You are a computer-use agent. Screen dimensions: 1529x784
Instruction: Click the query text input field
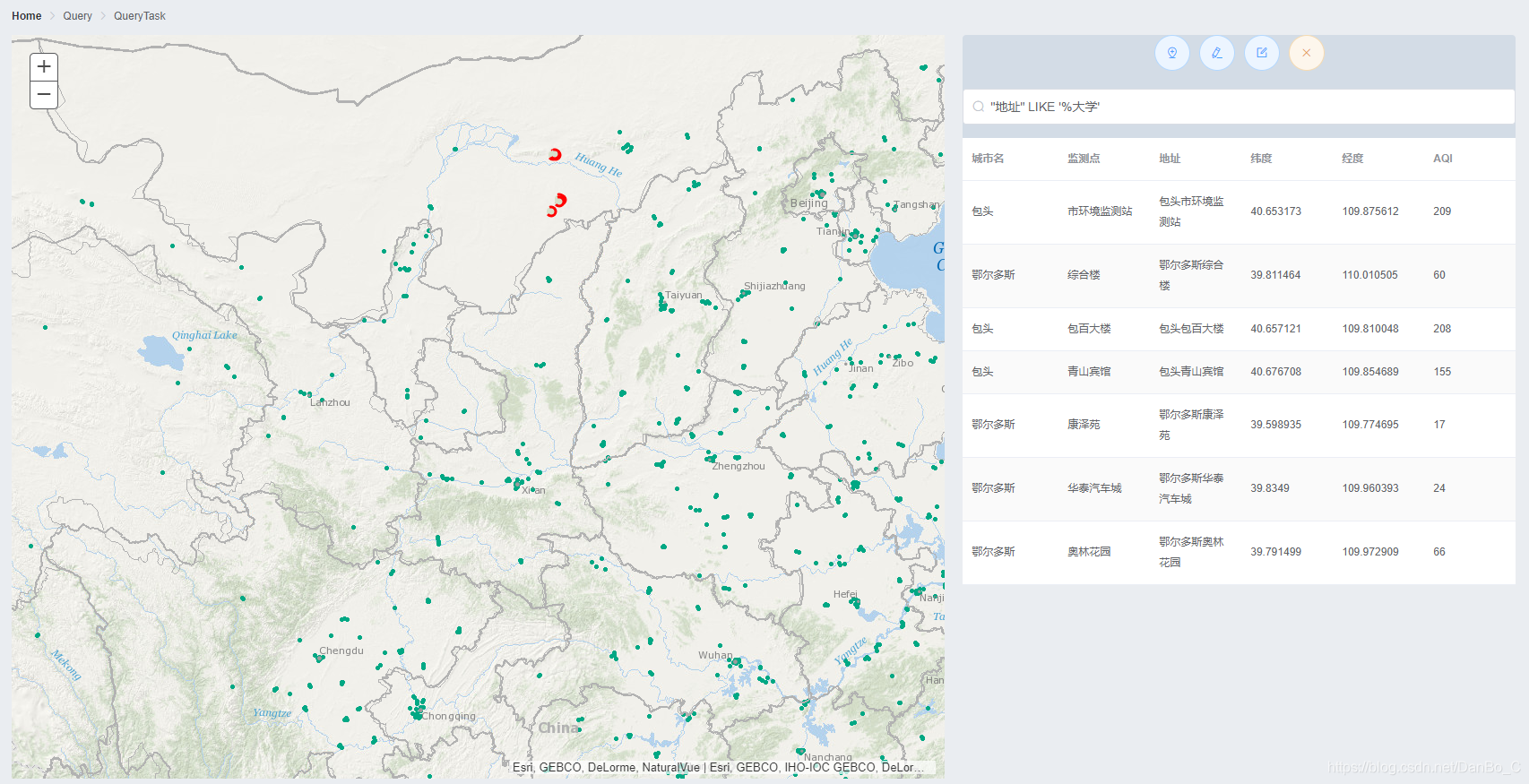[x=1239, y=107]
